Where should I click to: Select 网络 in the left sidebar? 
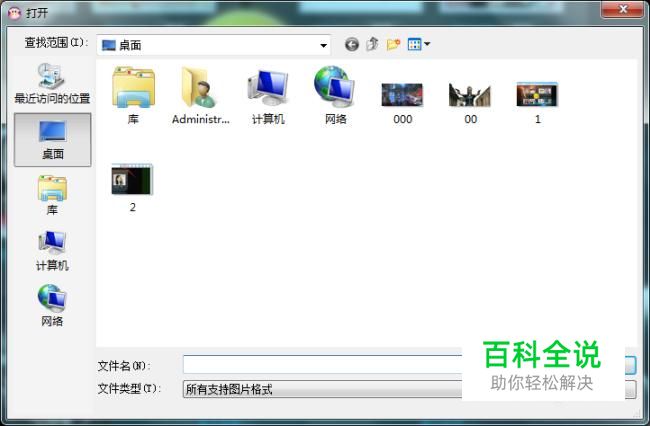tap(52, 306)
